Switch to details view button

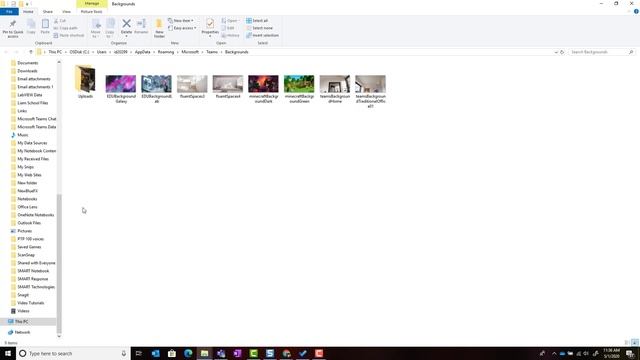click(x=627, y=342)
